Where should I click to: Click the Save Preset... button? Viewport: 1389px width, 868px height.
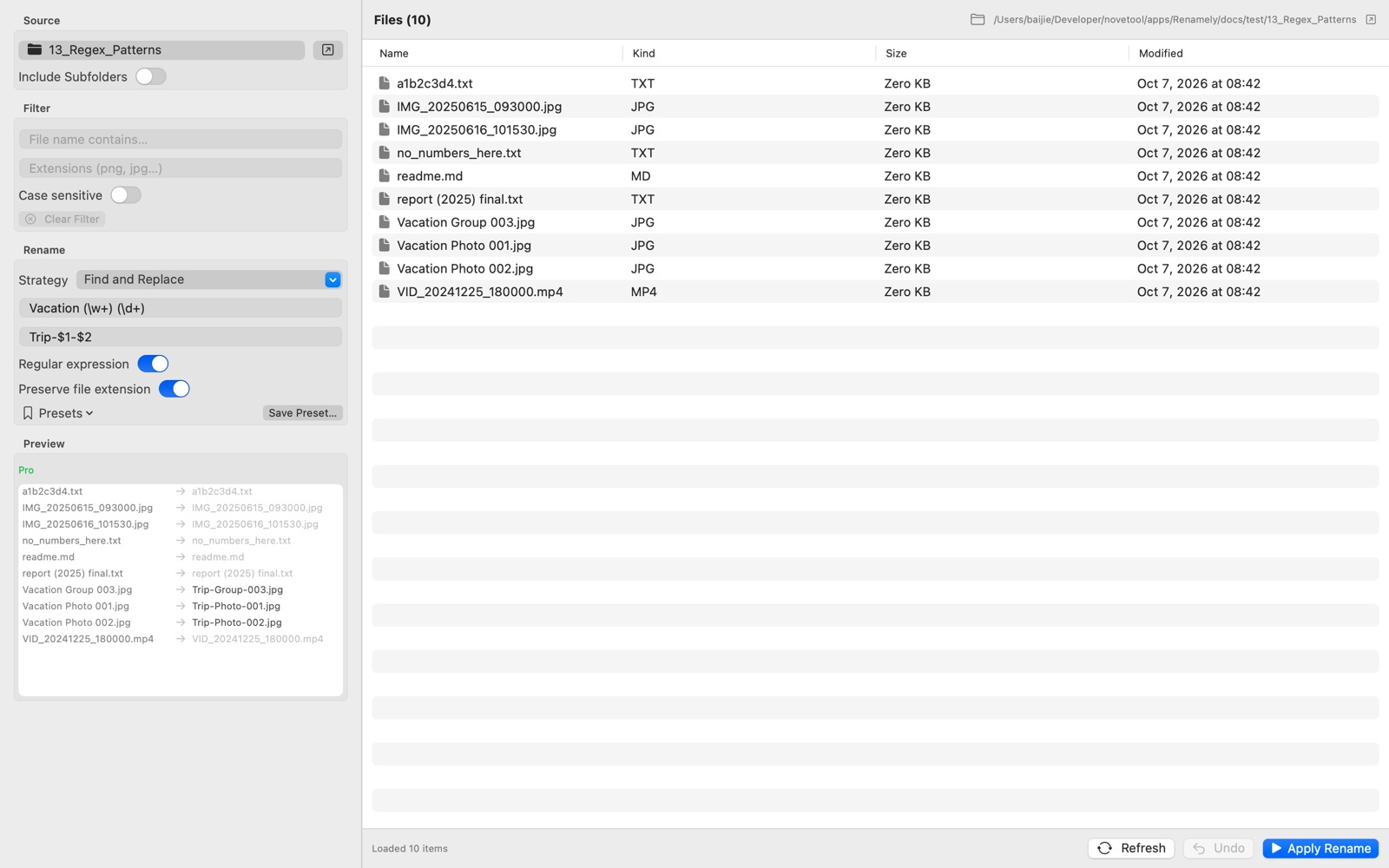pos(303,413)
